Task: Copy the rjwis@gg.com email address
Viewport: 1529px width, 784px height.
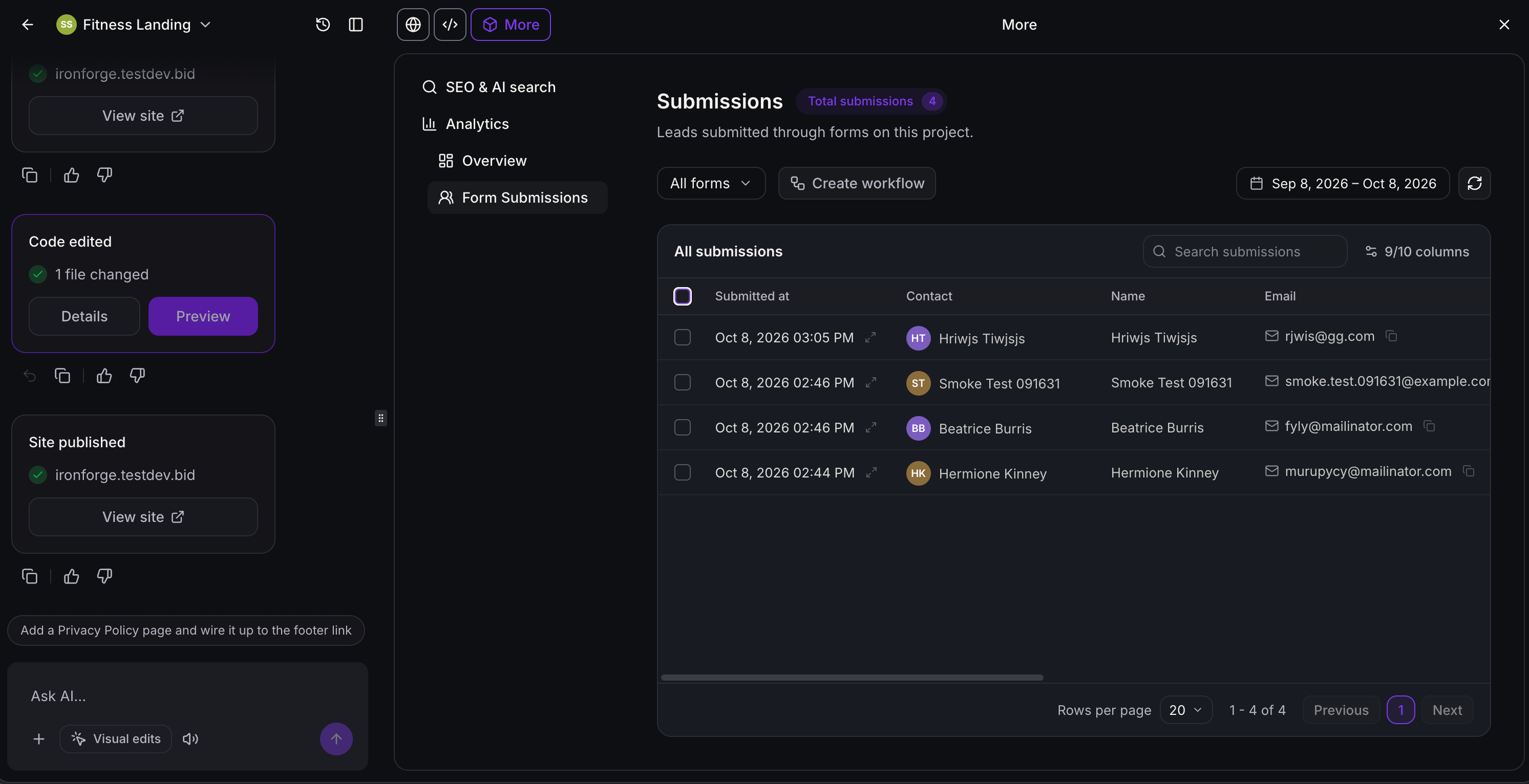Action: click(1391, 336)
